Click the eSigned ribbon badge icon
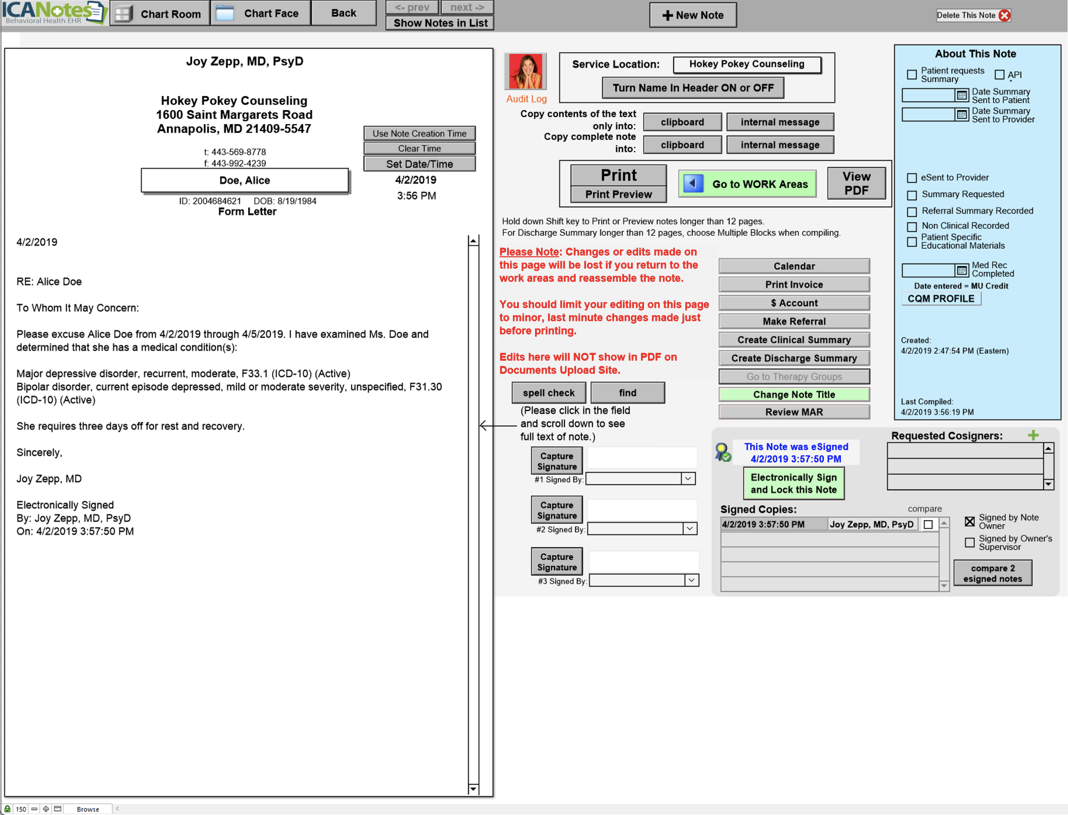The height and width of the screenshot is (815, 1068). (723, 453)
